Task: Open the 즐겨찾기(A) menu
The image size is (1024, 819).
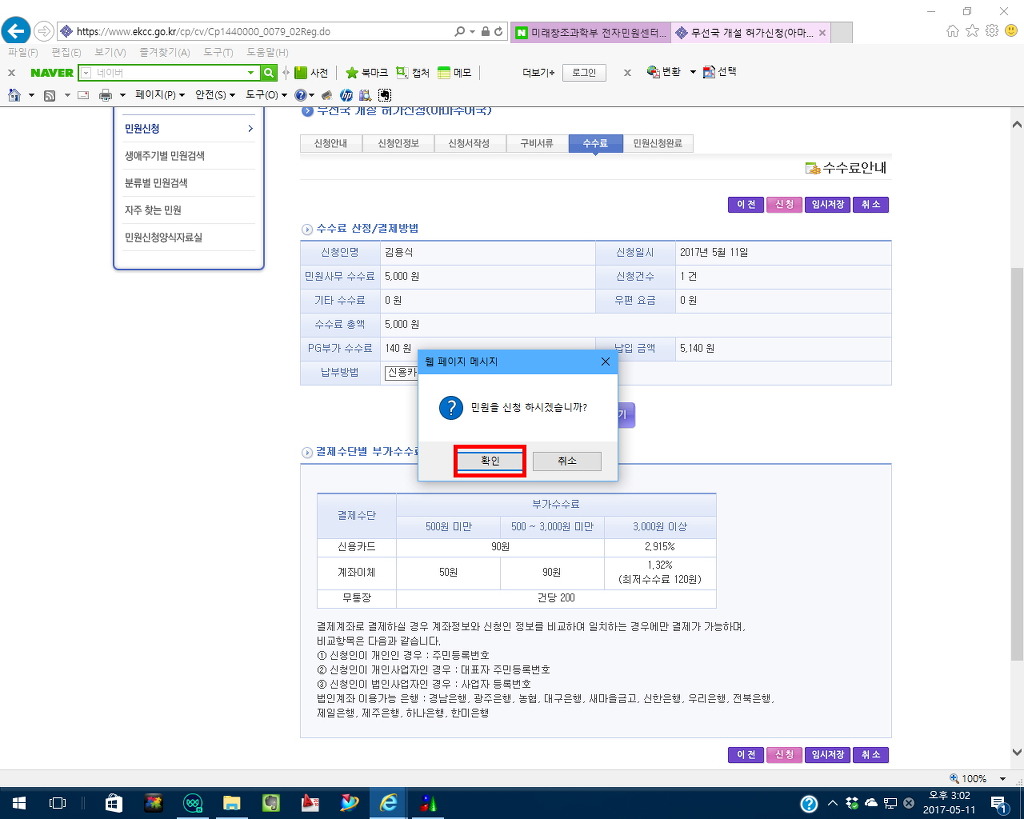Action: 165,52
